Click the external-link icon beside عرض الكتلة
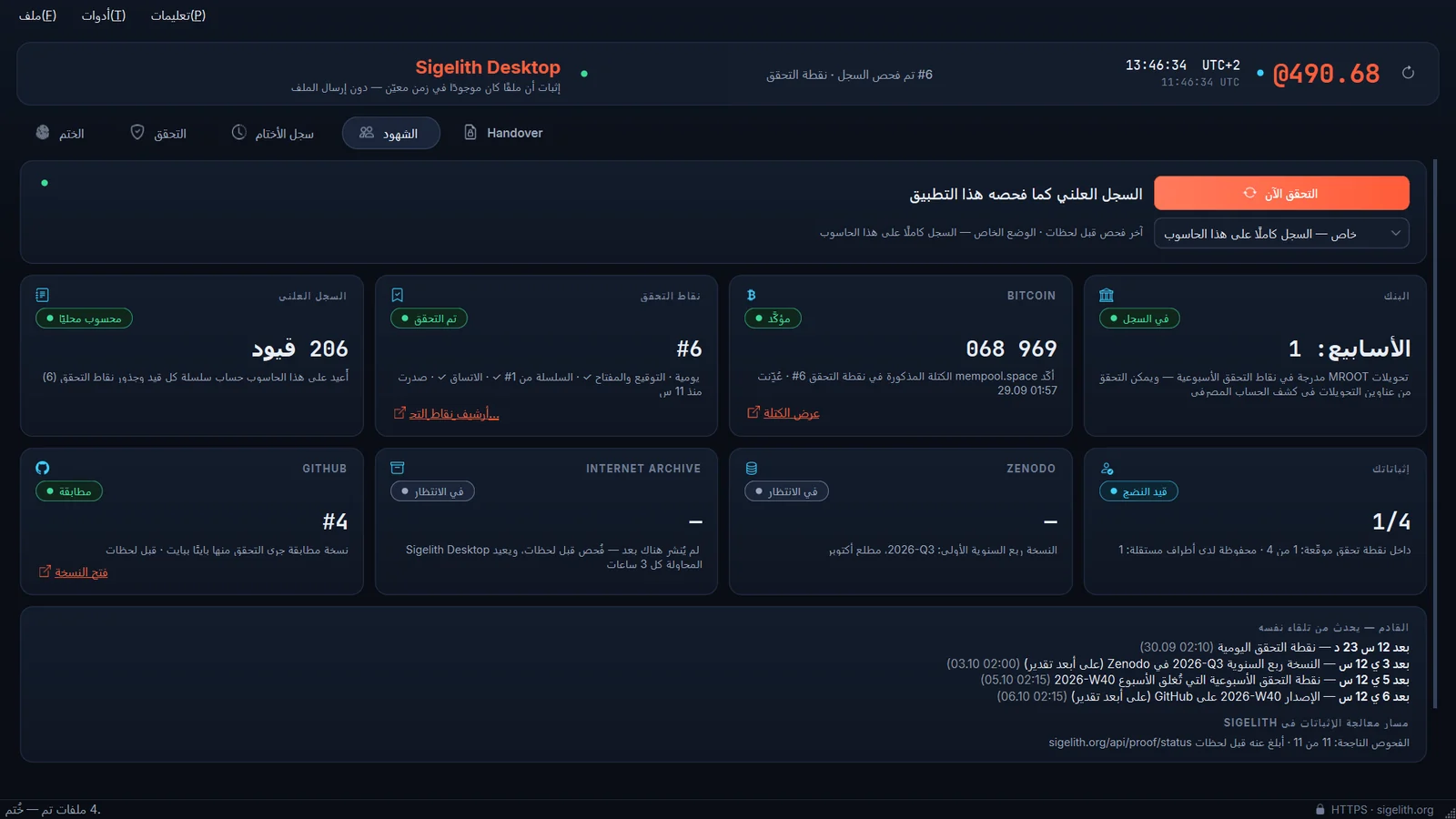This screenshot has height=819, width=1456. [x=753, y=412]
